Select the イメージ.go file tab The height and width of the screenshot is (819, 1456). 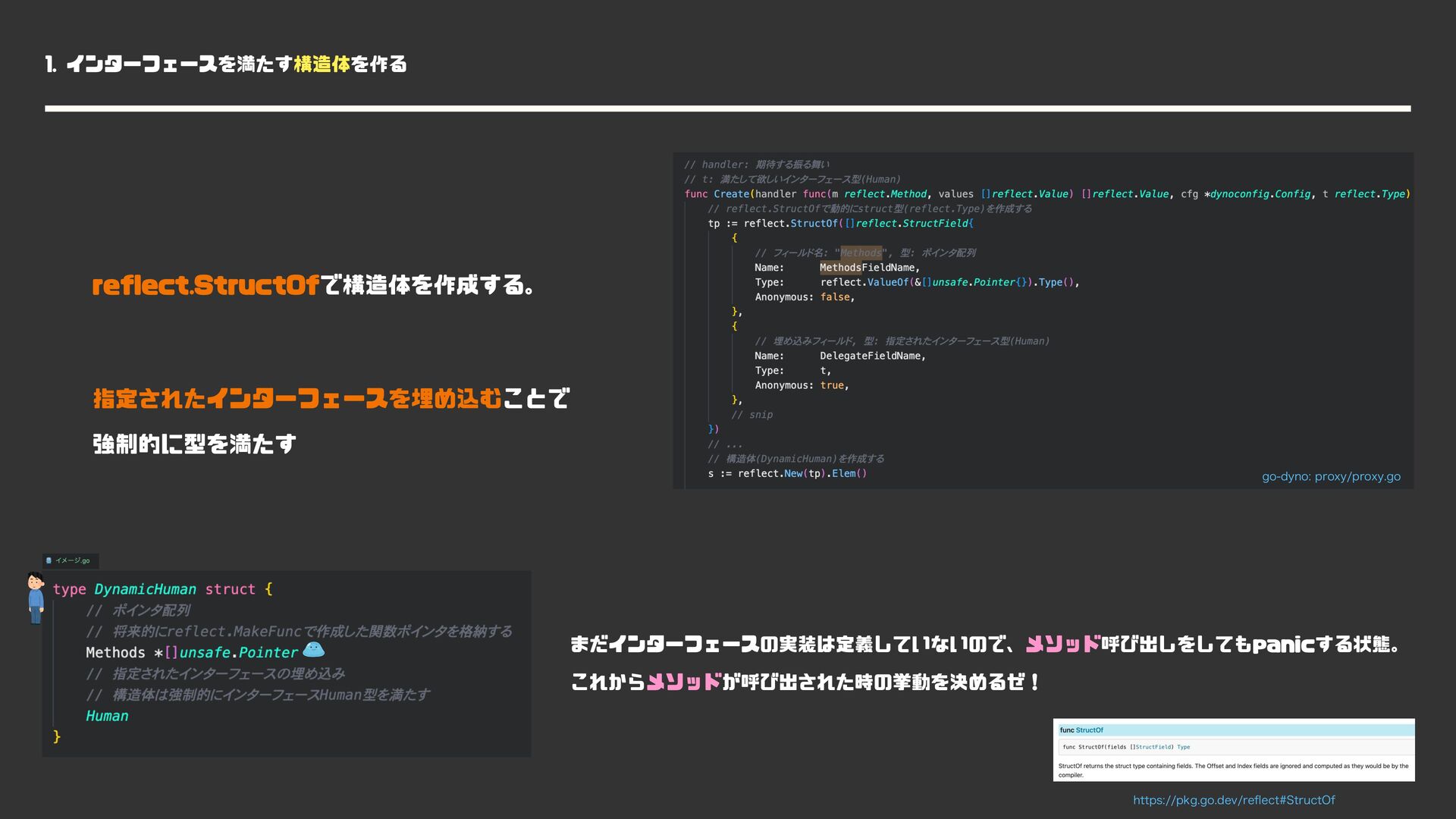pos(71,560)
